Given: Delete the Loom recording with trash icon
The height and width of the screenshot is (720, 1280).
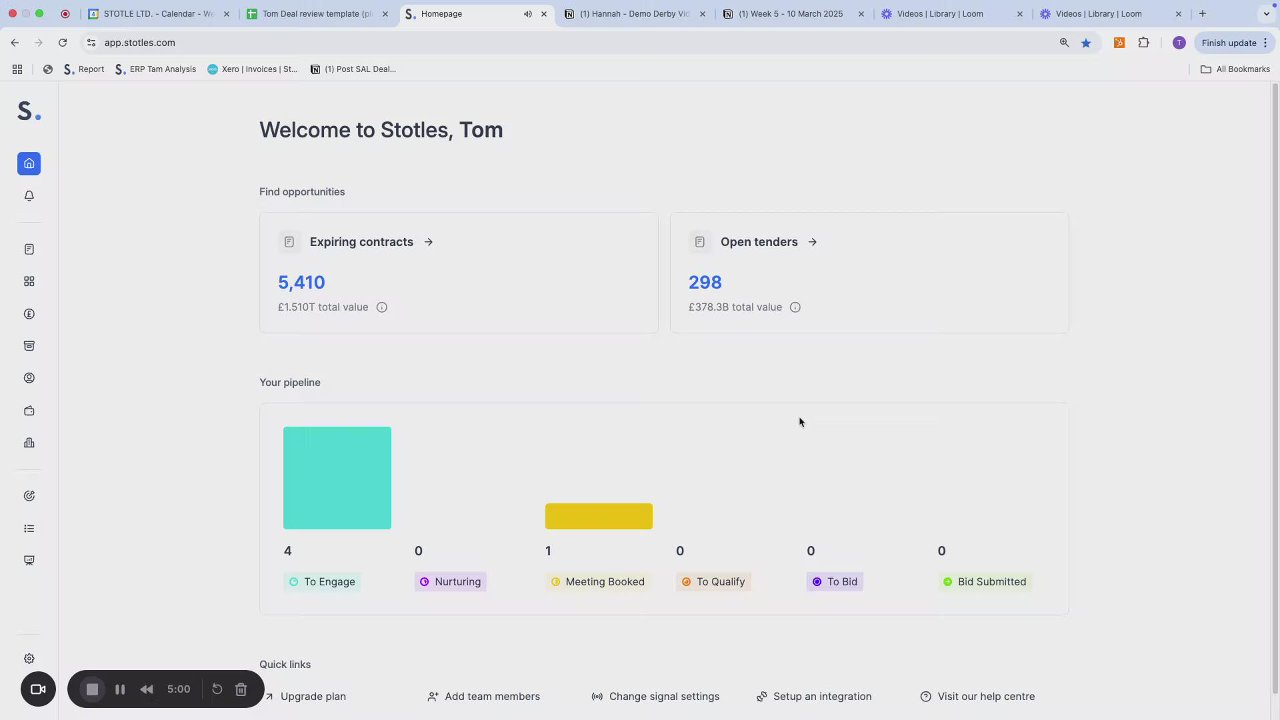Looking at the screenshot, I should tap(241, 689).
